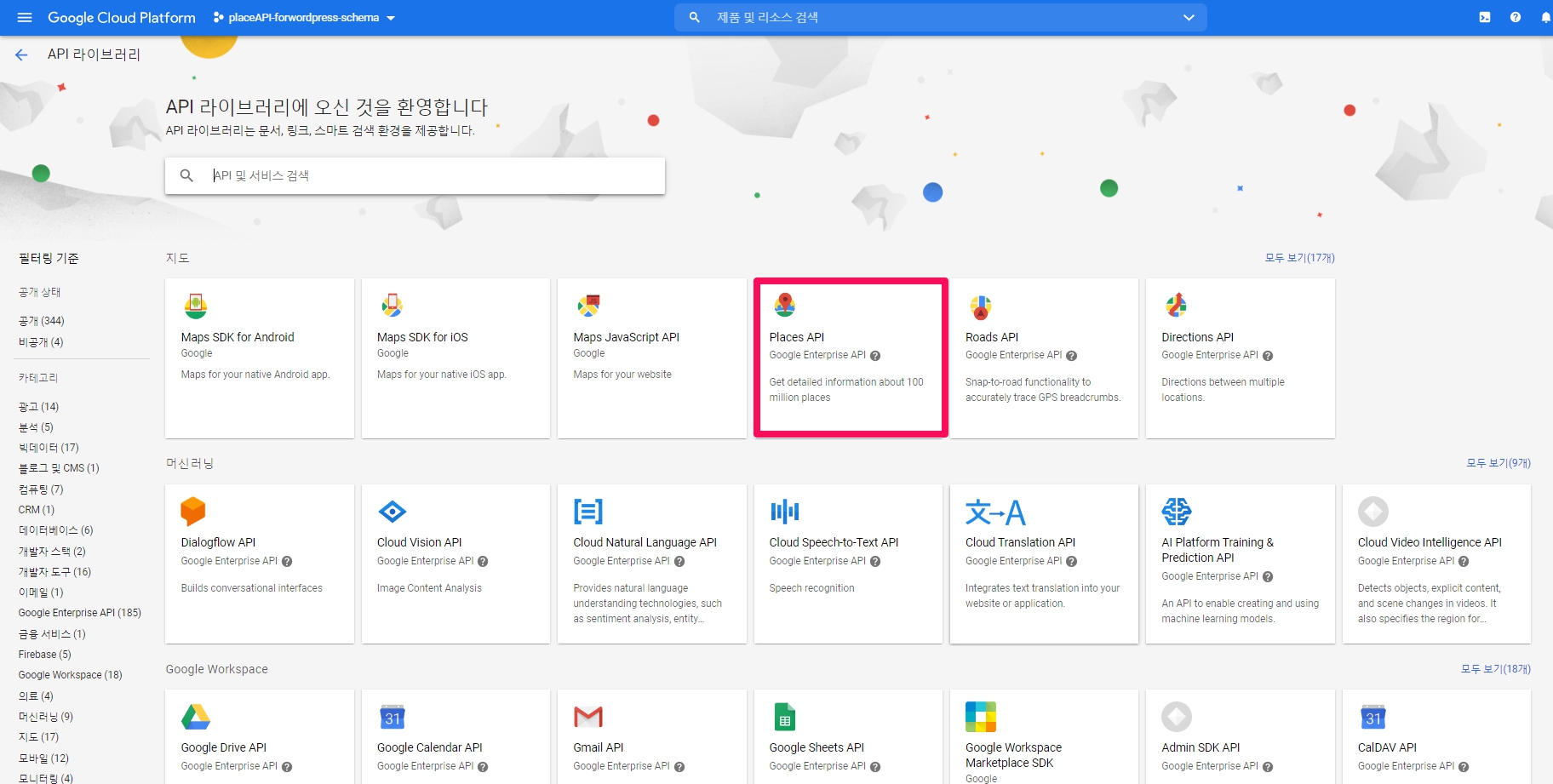Filter by public status 공개 (344)
Image resolution: width=1553 pixels, height=784 pixels.
click(42, 321)
